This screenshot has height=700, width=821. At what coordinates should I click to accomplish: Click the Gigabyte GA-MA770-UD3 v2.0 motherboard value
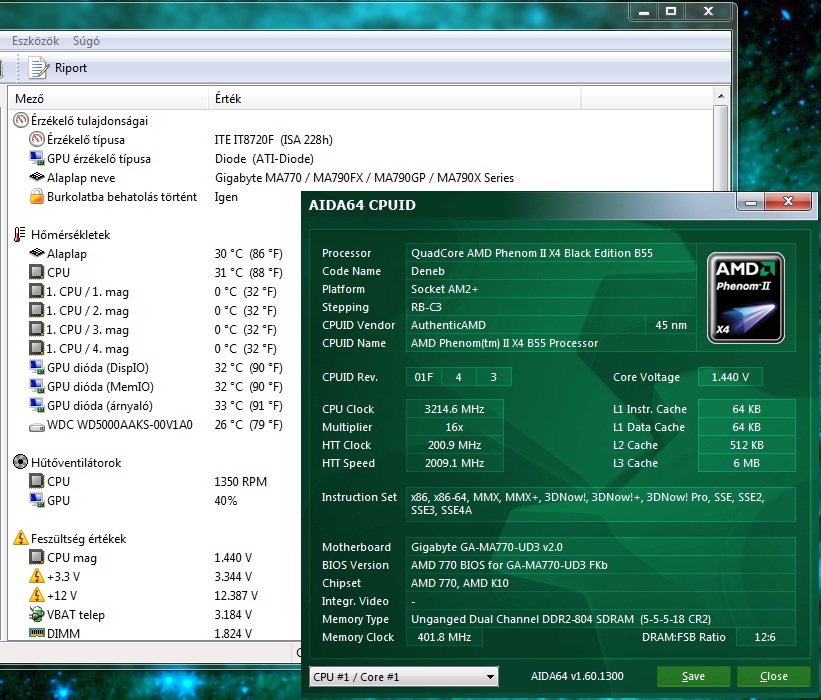click(x=487, y=547)
